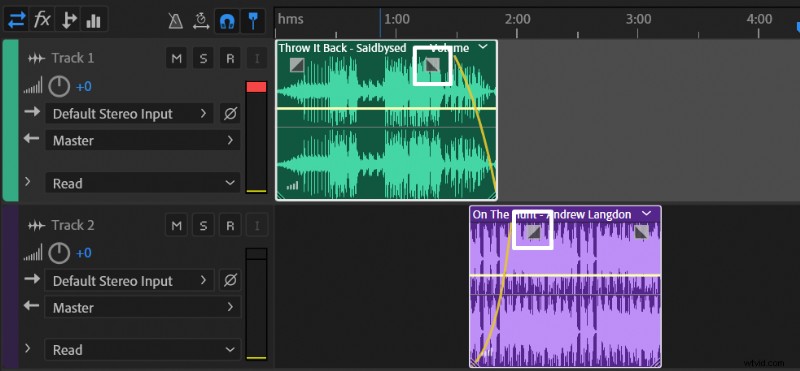Image resolution: width=800 pixels, height=371 pixels.
Task: Expand Track 2 automation lanes chevron
Action: (28, 349)
